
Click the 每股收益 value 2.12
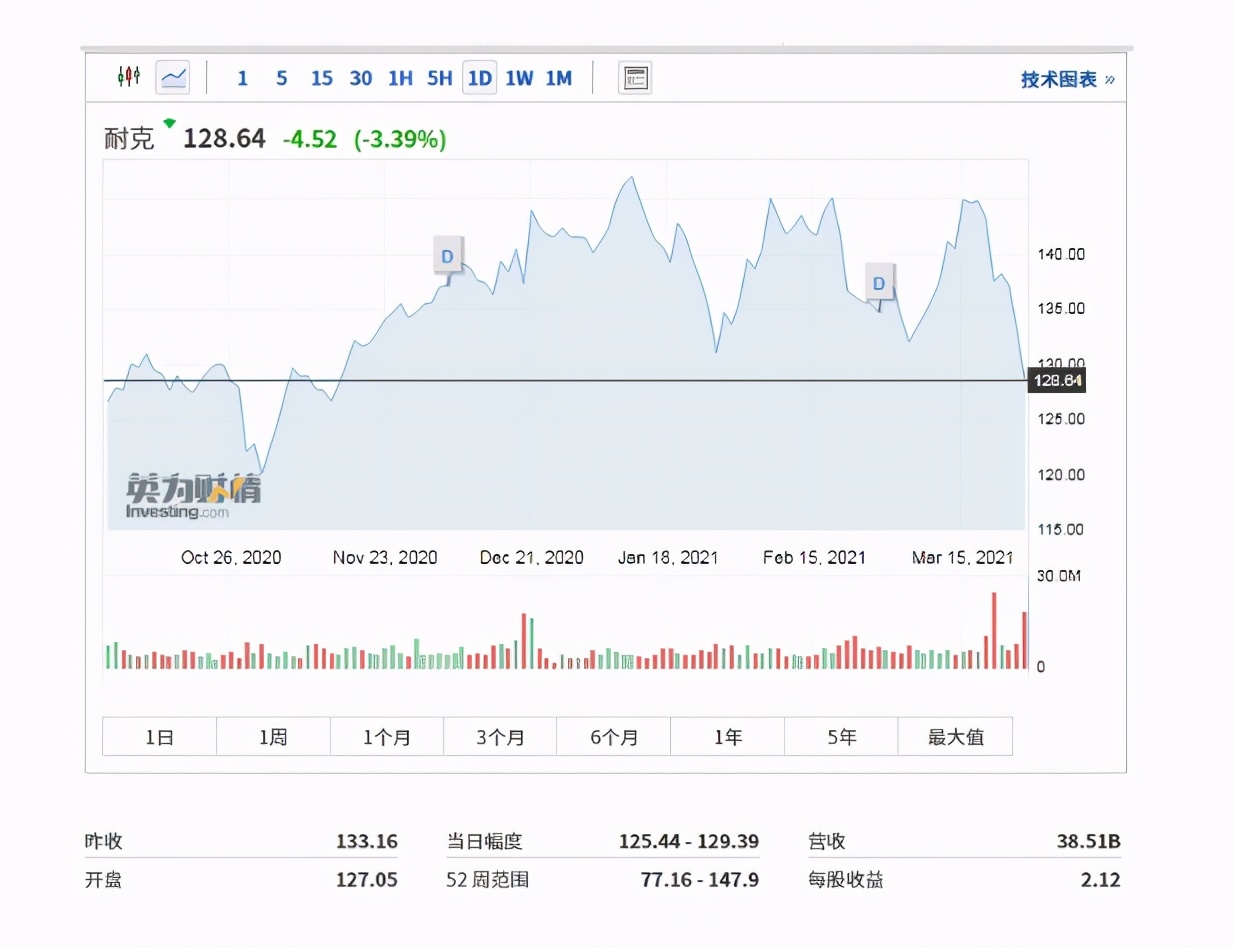1101,880
